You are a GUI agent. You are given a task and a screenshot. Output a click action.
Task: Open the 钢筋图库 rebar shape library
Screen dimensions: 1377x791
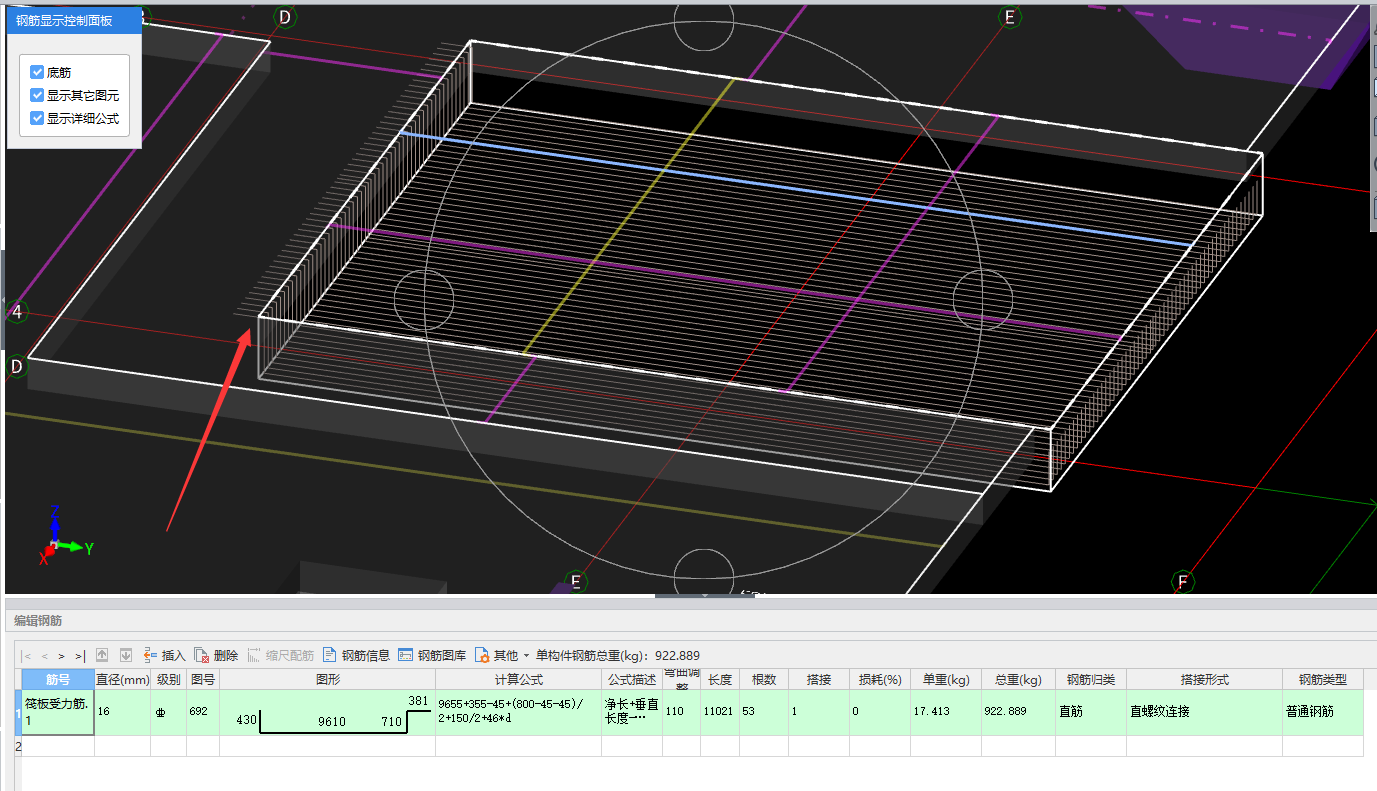(432, 656)
